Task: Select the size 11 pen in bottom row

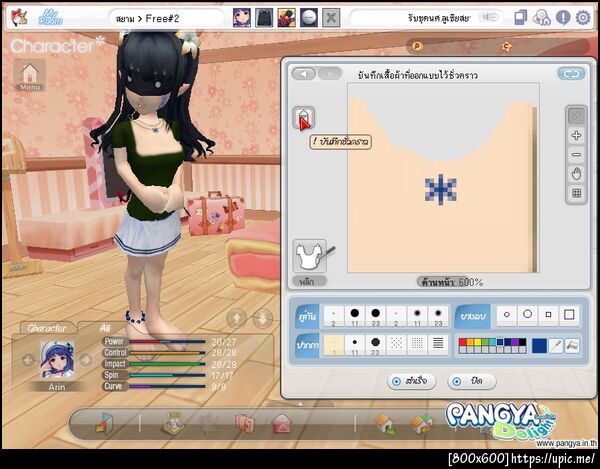Action: [x=355, y=345]
